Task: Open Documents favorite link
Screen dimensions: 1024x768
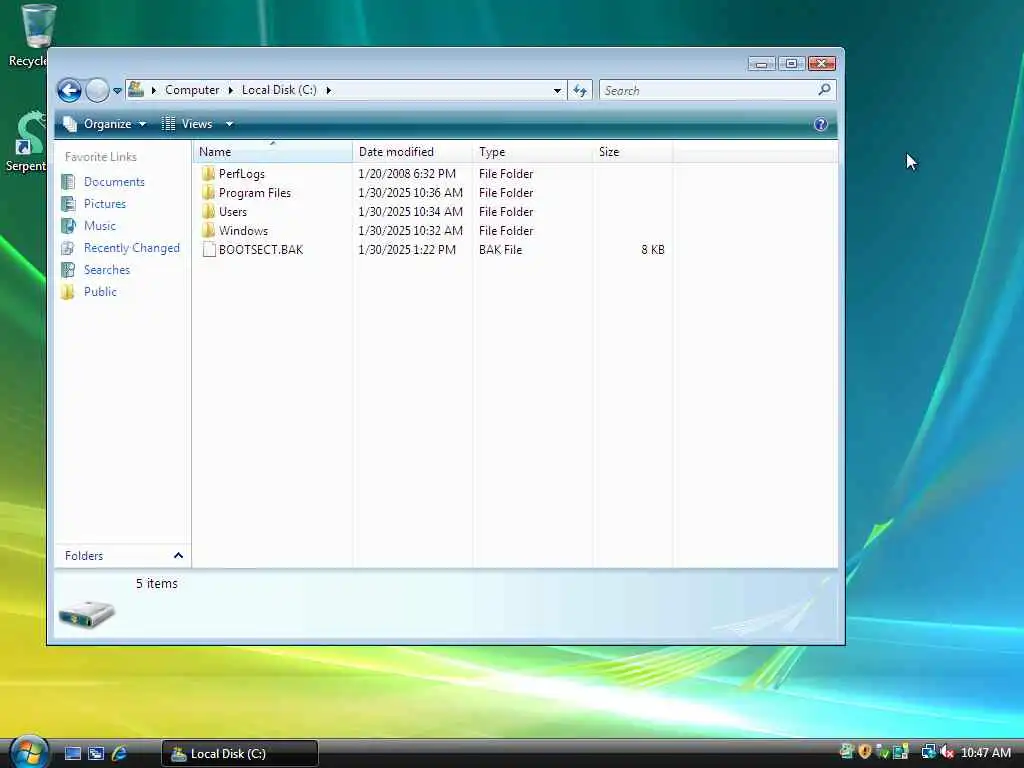Action: pyautogui.click(x=114, y=182)
